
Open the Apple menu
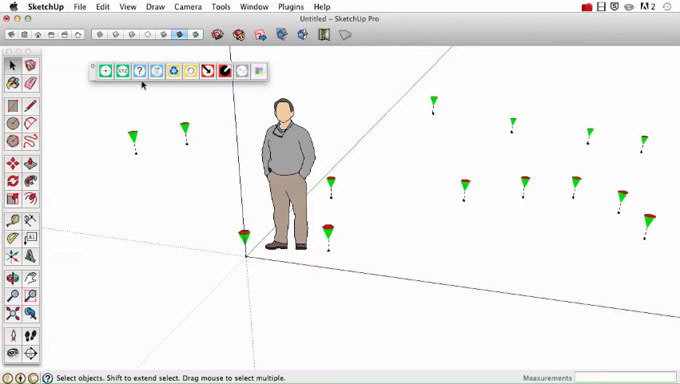point(14,7)
